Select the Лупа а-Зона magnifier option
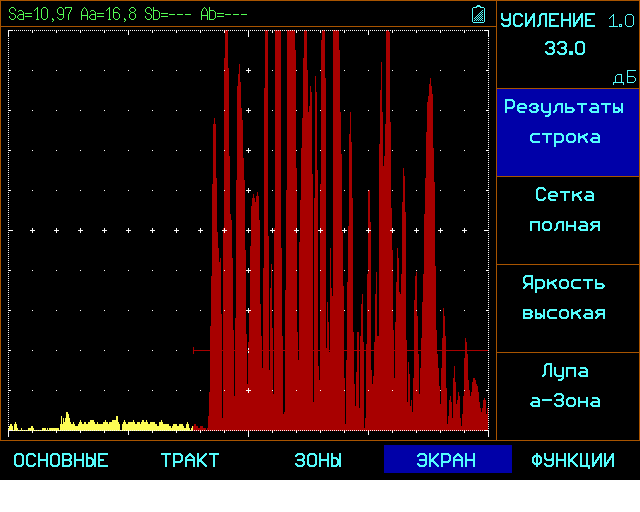The width and height of the screenshot is (640, 512). [x=568, y=396]
